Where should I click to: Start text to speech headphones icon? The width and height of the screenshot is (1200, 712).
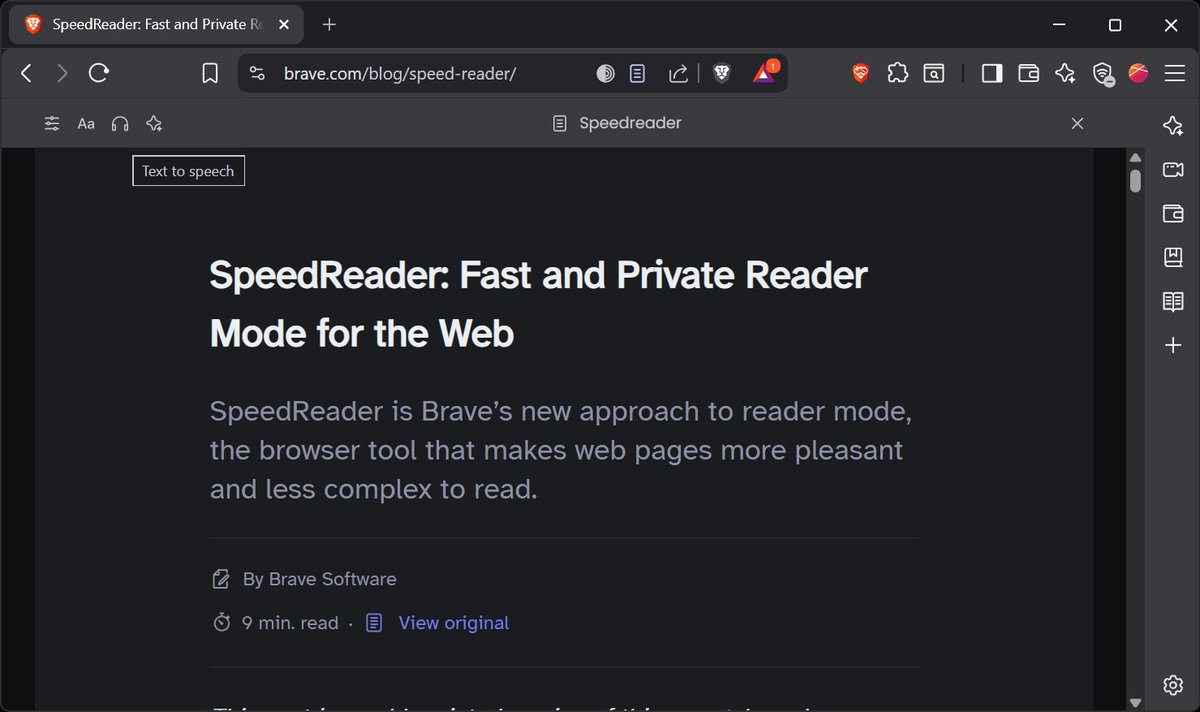pyautogui.click(x=120, y=124)
